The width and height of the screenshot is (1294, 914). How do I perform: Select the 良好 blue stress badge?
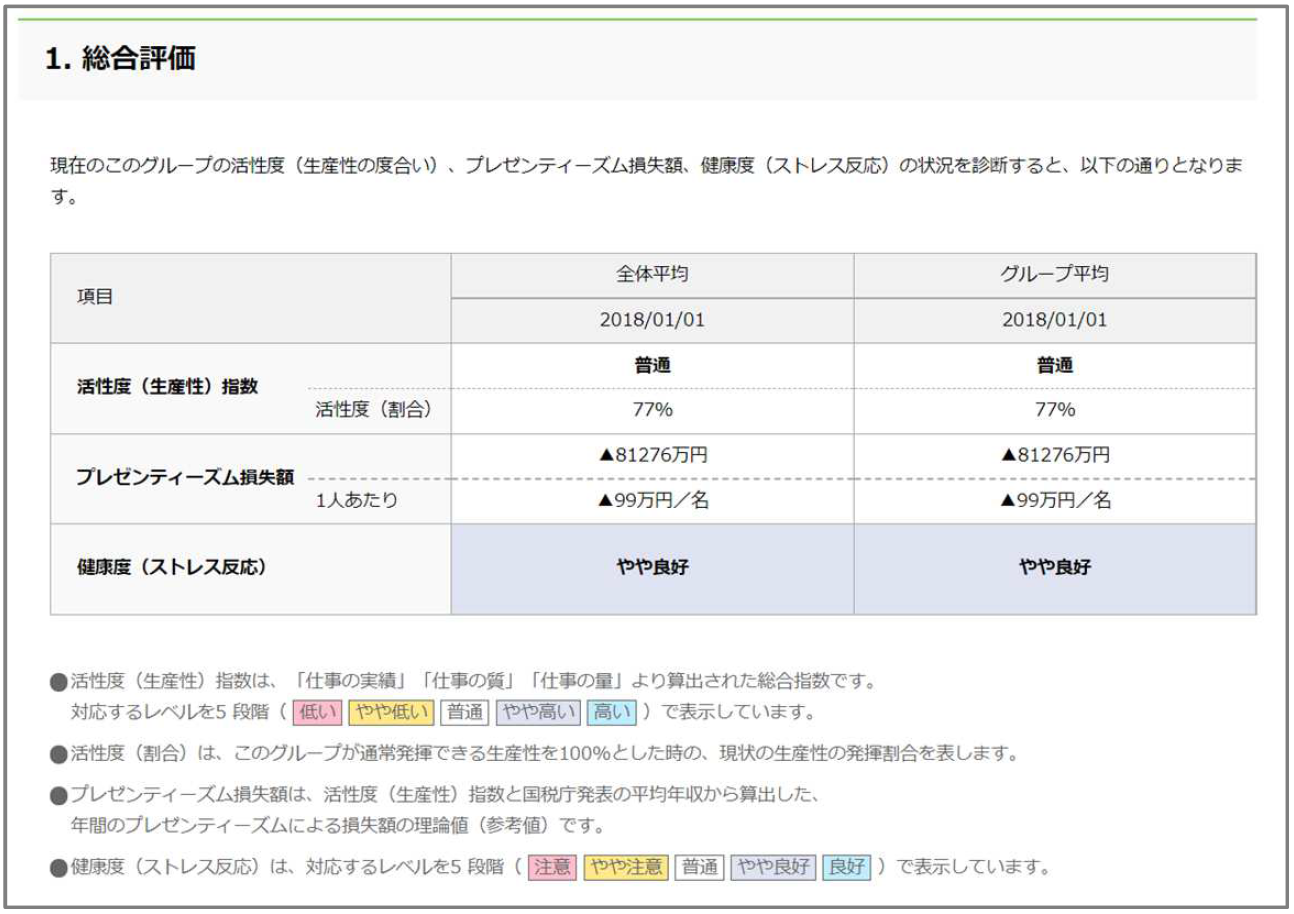tap(846, 865)
